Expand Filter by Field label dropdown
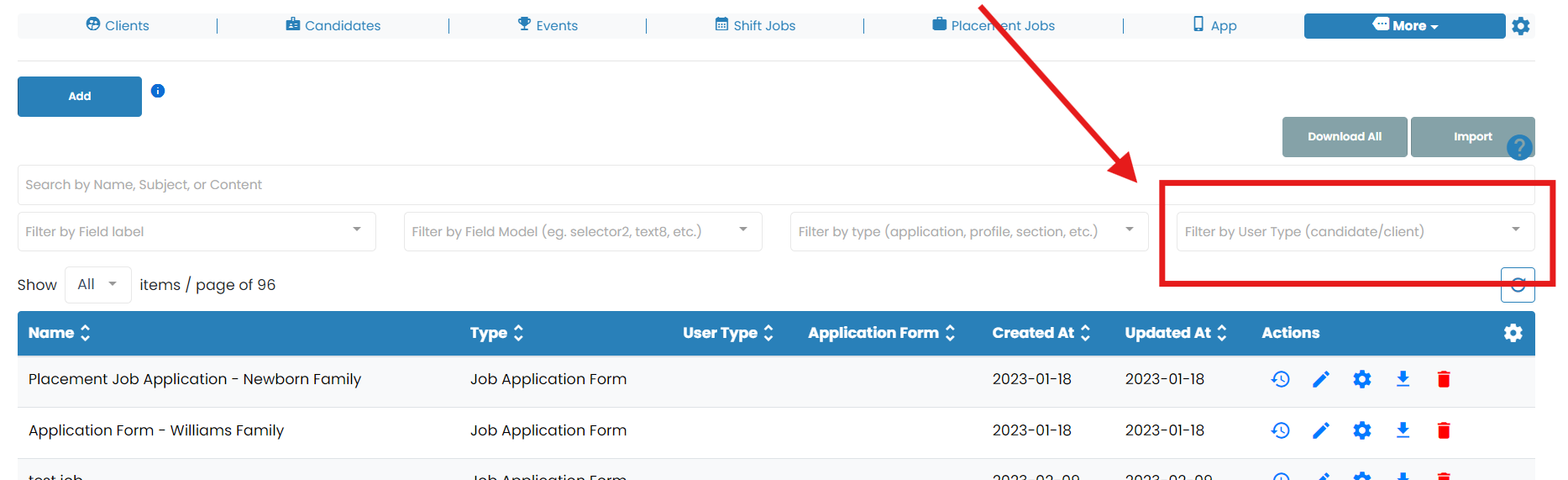1568x480 pixels. click(197, 231)
